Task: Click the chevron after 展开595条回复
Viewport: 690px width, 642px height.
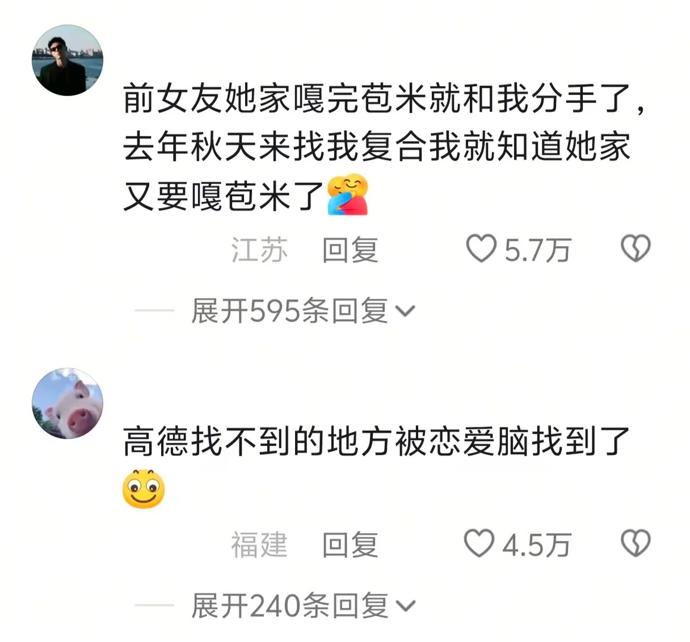Action: [x=405, y=312]
